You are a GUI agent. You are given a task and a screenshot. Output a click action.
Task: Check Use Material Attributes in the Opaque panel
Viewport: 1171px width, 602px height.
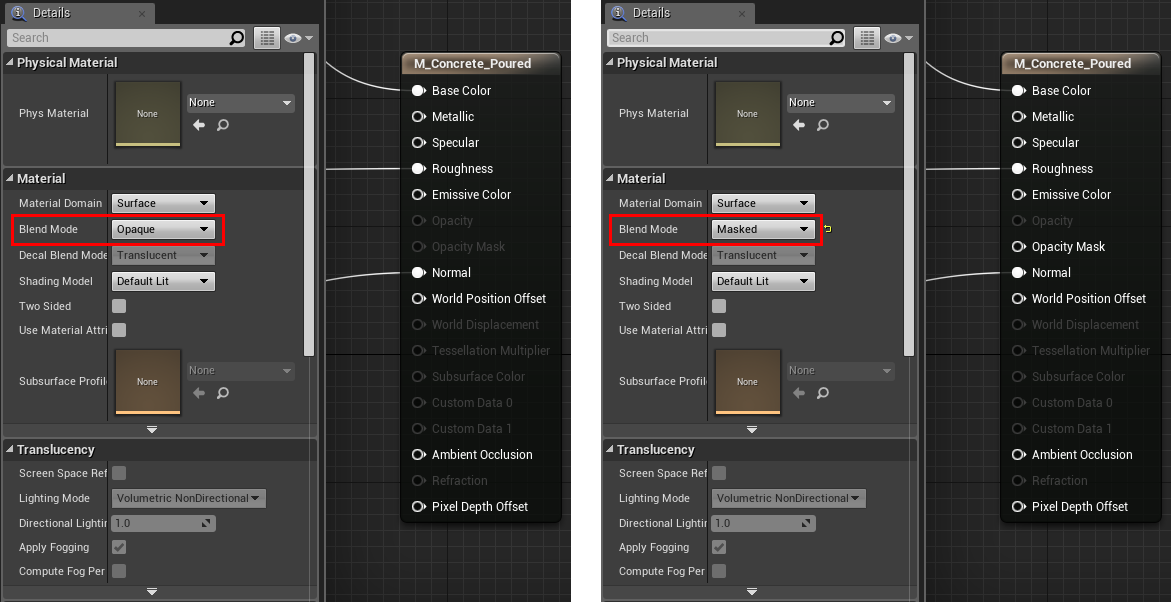(x=119, y=330)
